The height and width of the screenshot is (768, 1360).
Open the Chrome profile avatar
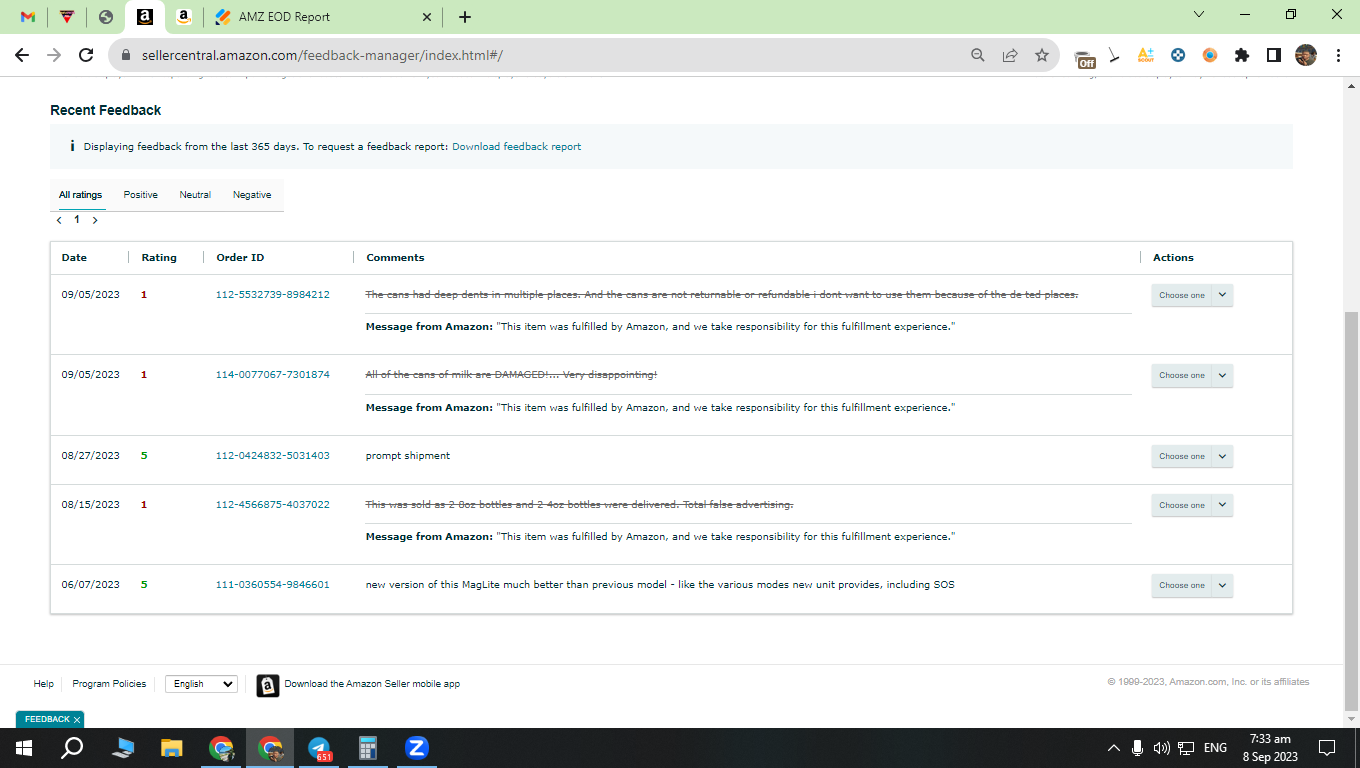coord(1306,55)
